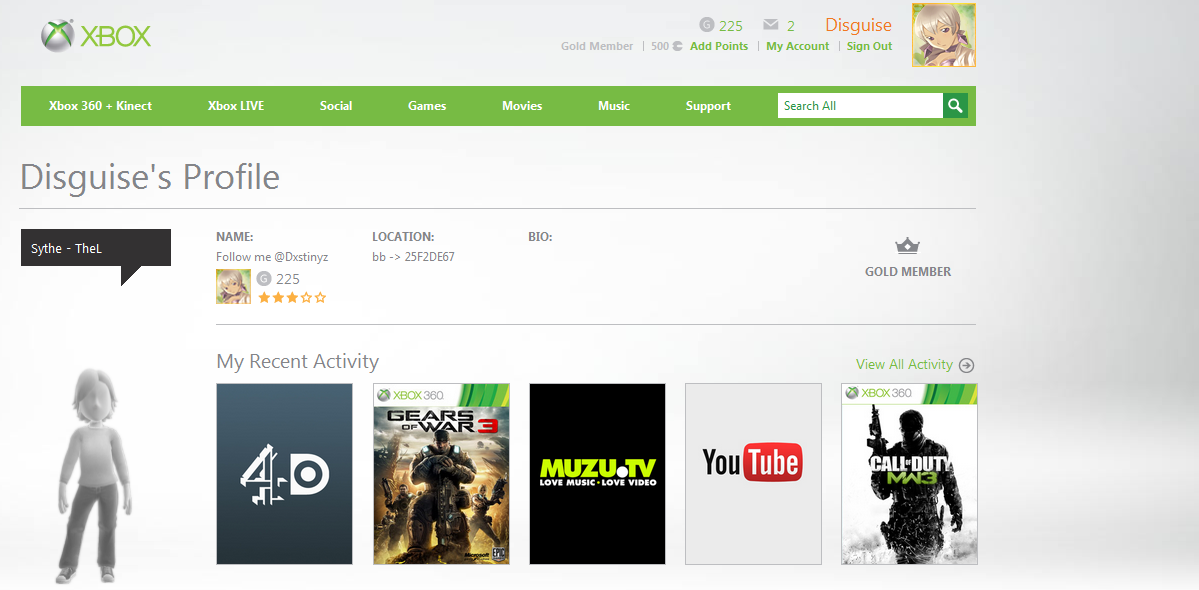
Task: Open the YouTube activity tile
Action: 753,474
